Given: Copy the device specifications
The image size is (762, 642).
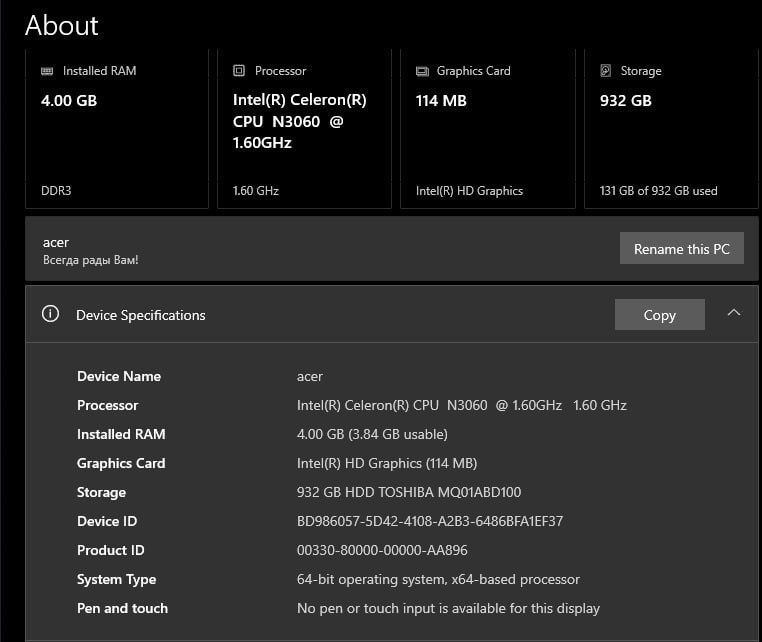Looking at the screenshot, I should pos(659,315).
